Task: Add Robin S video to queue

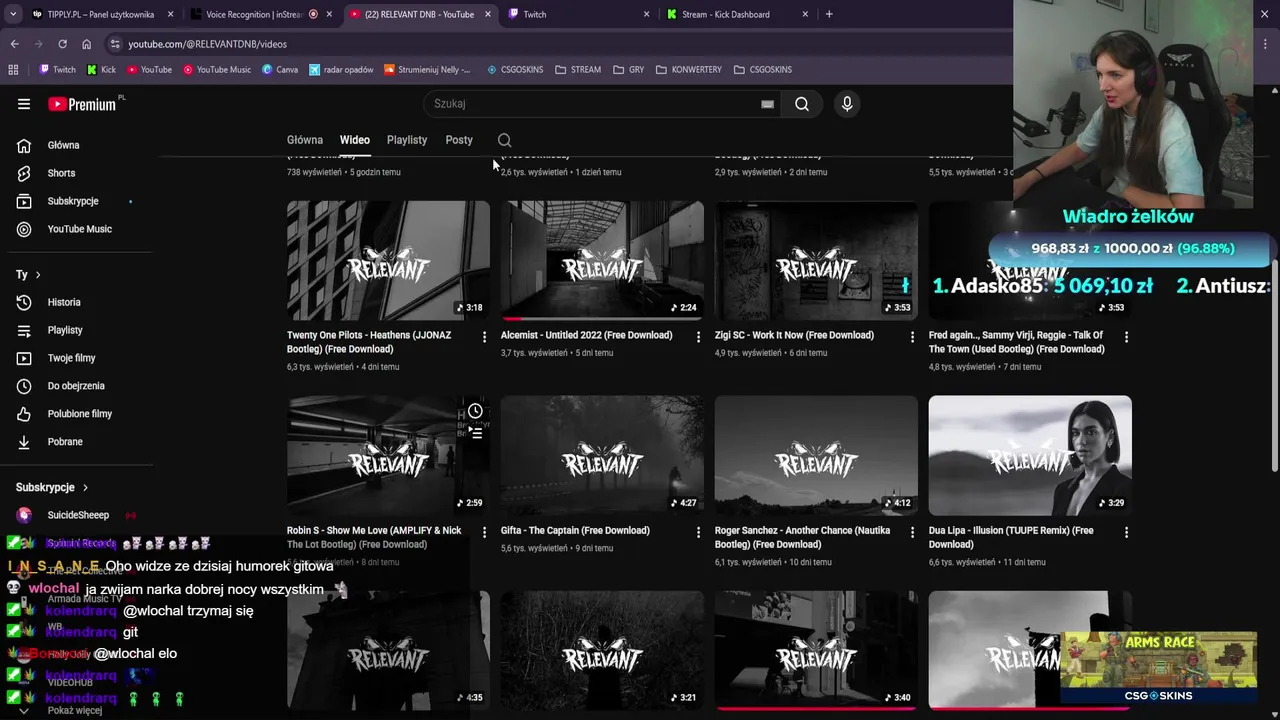Action: [x=475, y=433]
